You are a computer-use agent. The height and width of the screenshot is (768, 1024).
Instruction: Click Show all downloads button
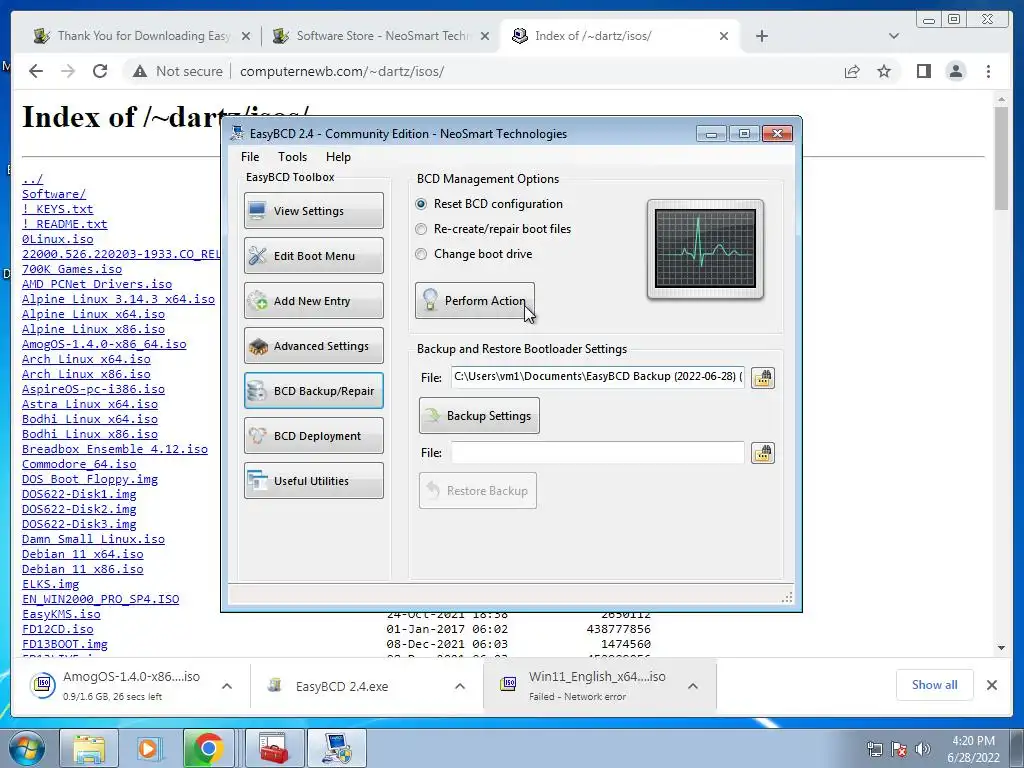click(935, 684)
